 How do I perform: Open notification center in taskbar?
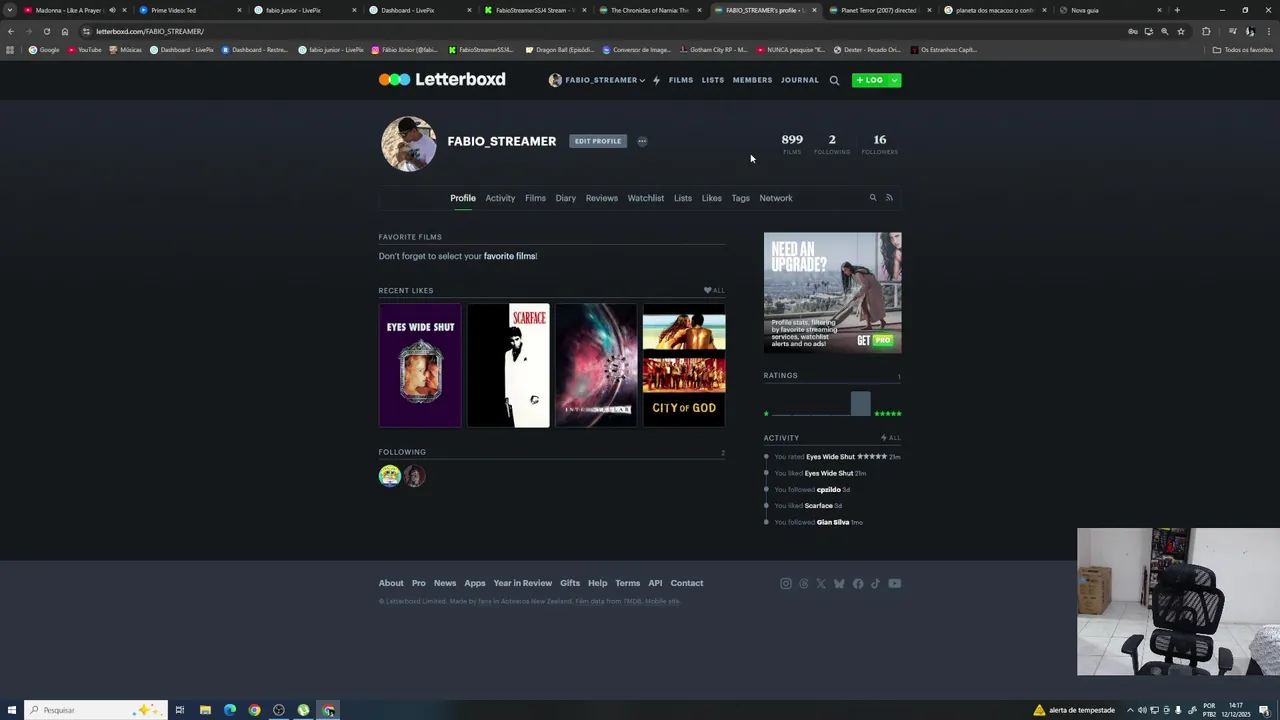coord(1264,710)
